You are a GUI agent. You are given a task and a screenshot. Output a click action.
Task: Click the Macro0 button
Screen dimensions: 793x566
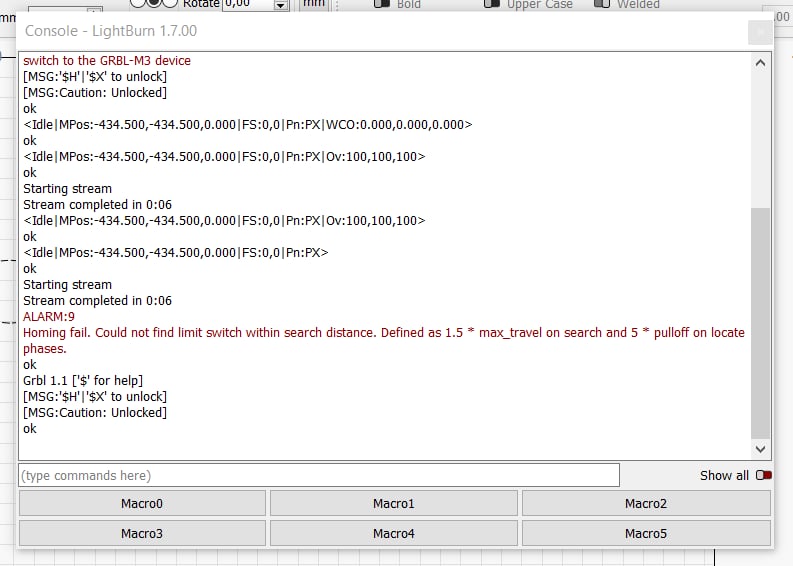(x=142, y=504)
